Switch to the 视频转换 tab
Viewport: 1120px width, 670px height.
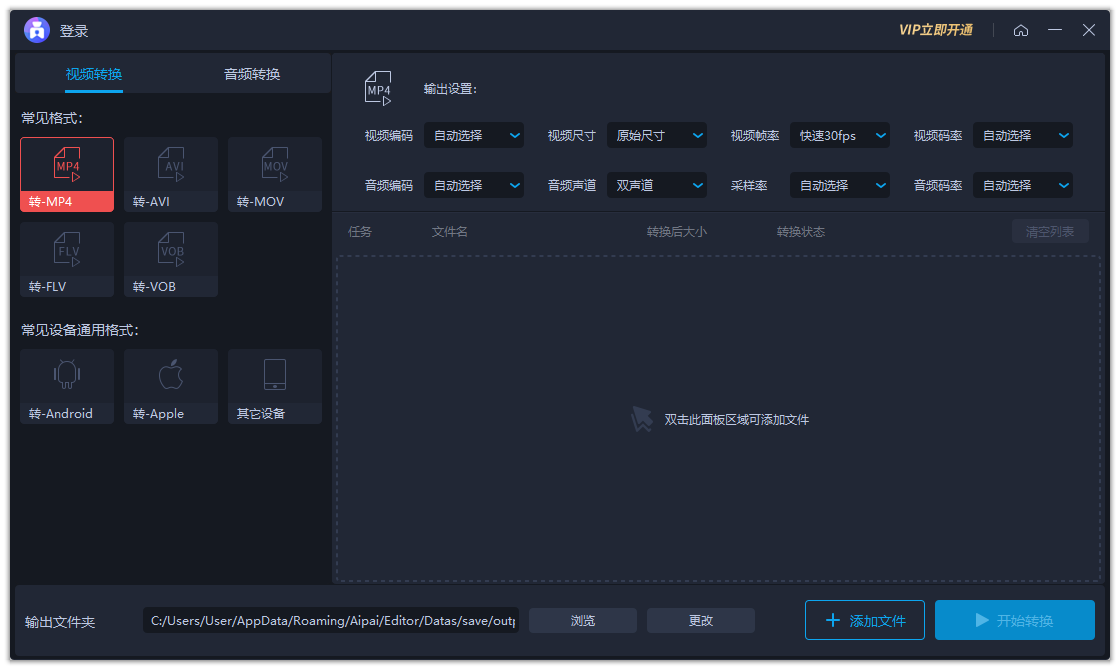pyautogui.click(x=94, y=74)
